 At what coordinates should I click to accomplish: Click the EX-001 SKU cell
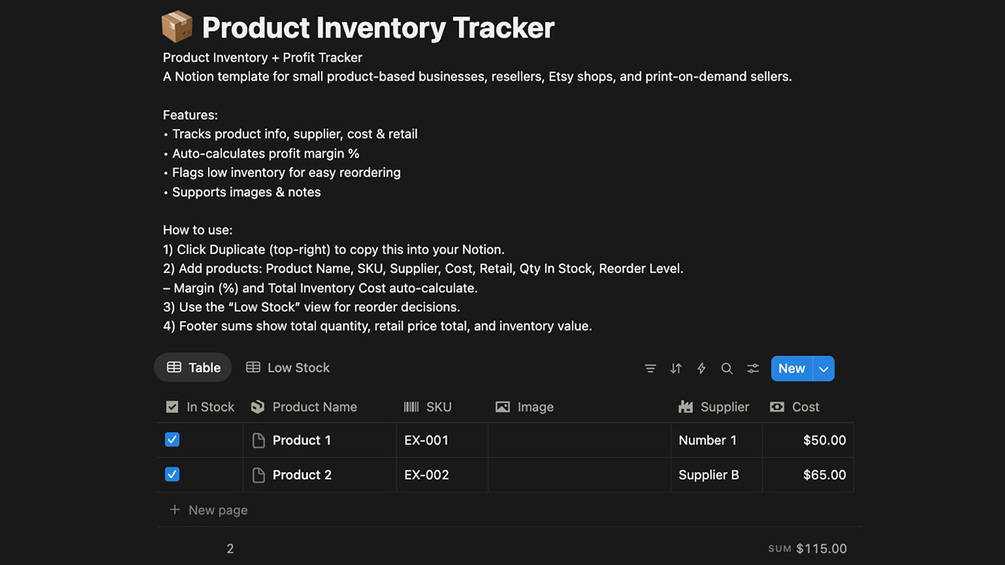coord(426,441)
